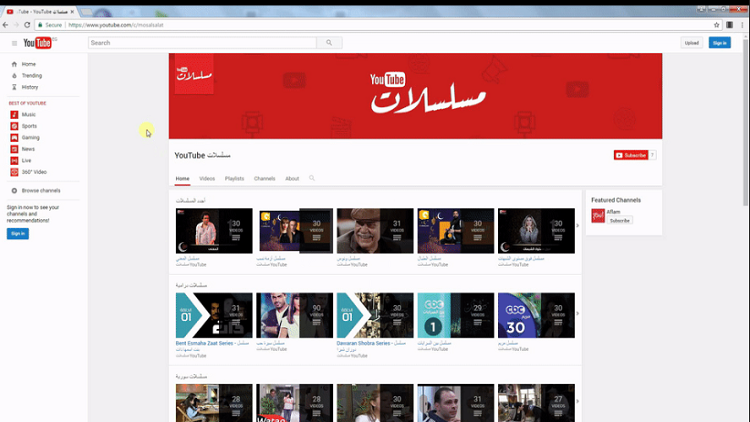Viewport: 750px width, 422px height.
Task: Switch to the Channels tab
Action: (265, 178)
